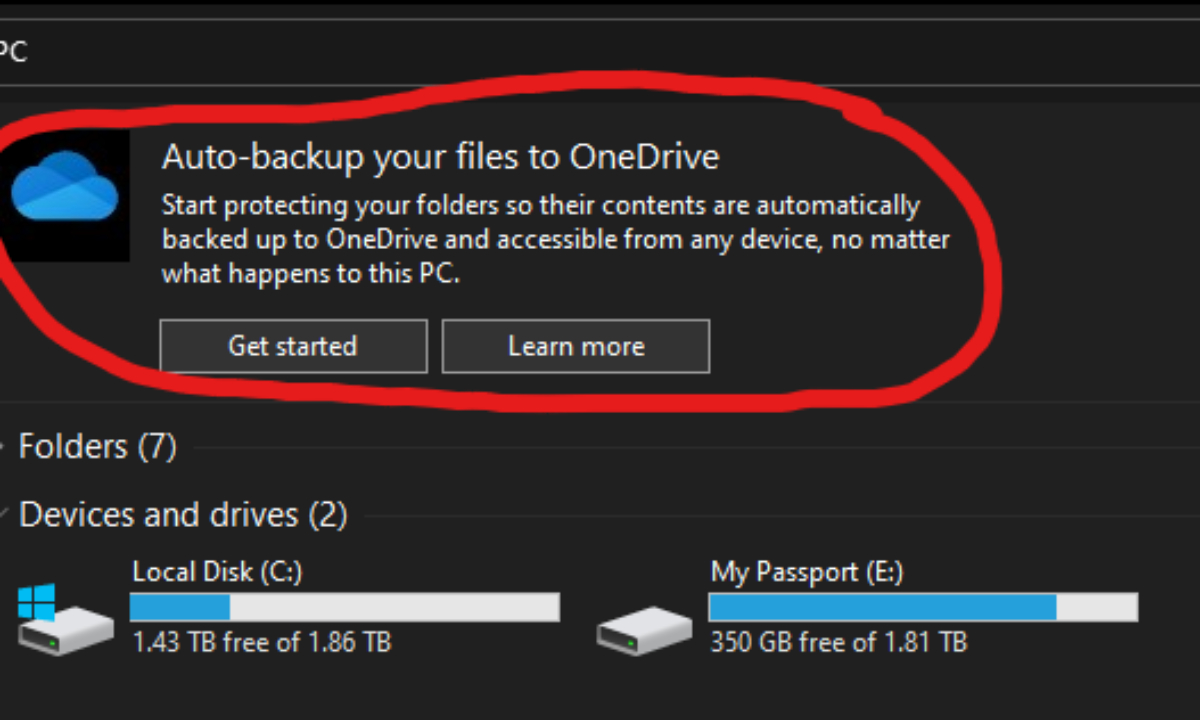1200x720 pixels.
Task: Click the 350 GB free of 1.81 TB text
Action: 839,641
